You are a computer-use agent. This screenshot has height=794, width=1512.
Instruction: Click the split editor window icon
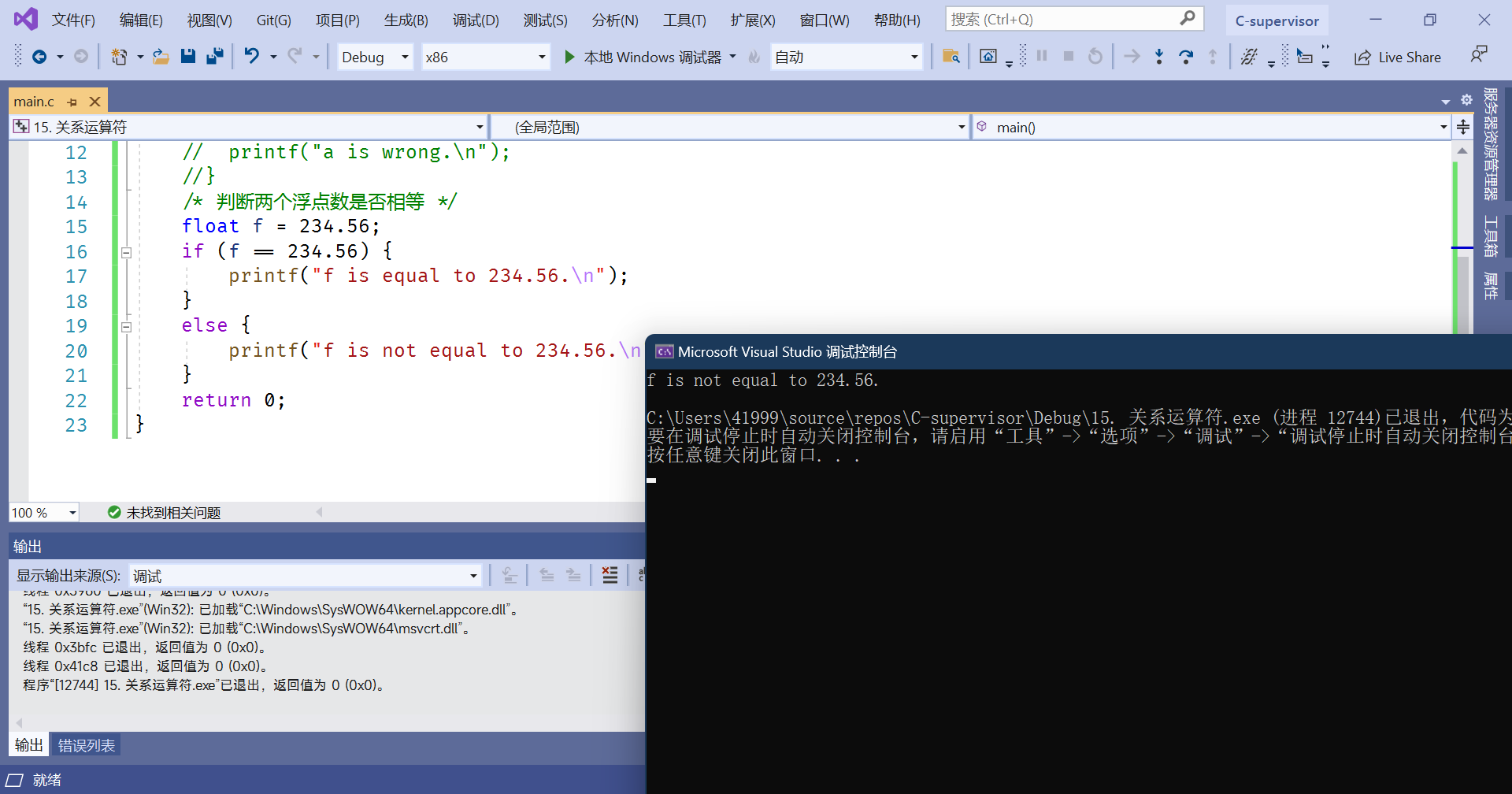[x=1463, y=127]
